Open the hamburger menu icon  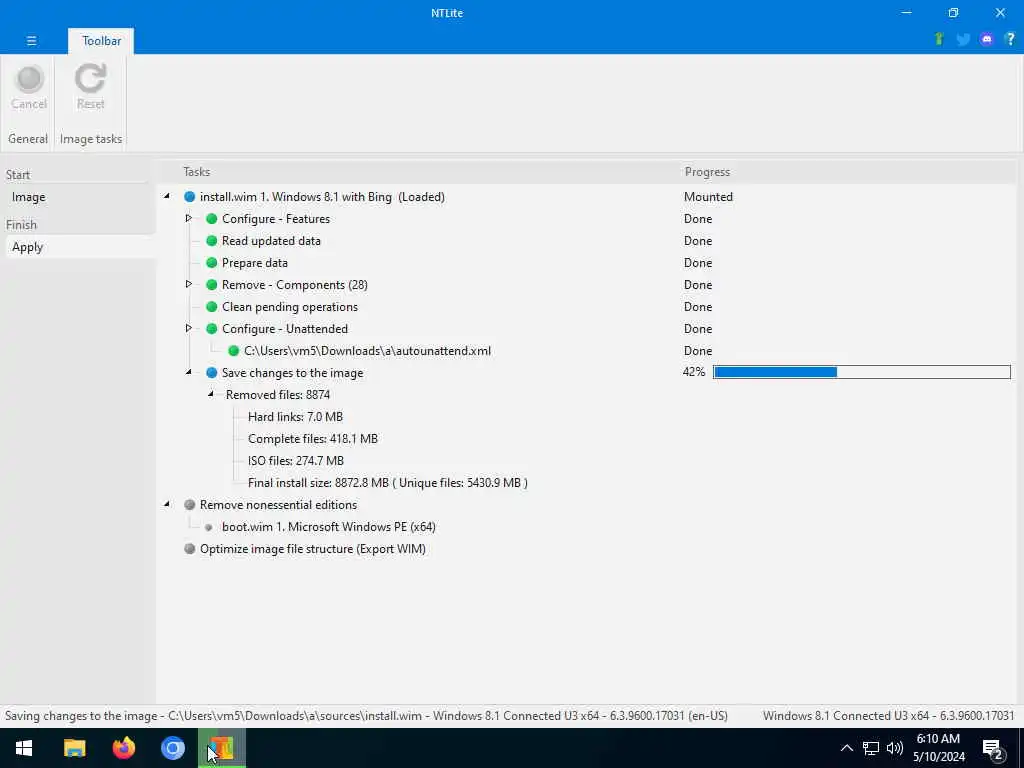[31, 40]
